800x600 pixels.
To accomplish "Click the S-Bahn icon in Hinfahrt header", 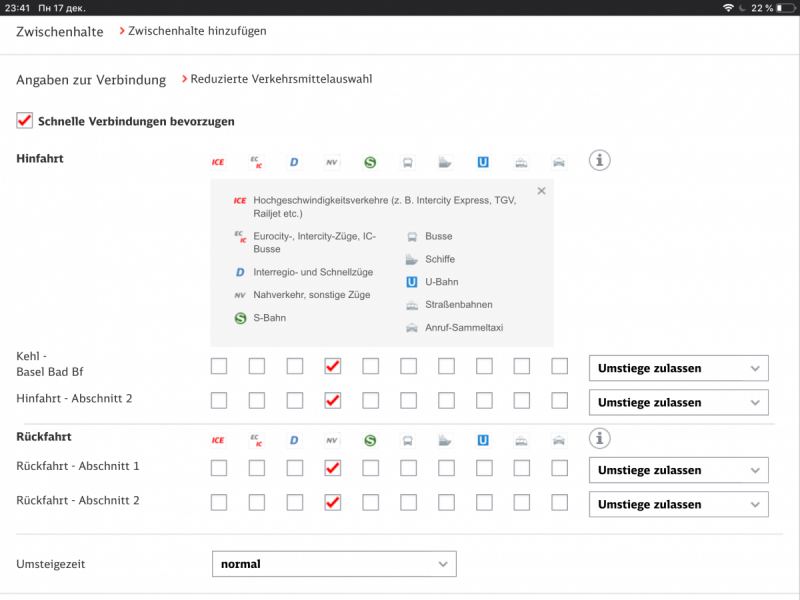I will [x=370, y=162].
